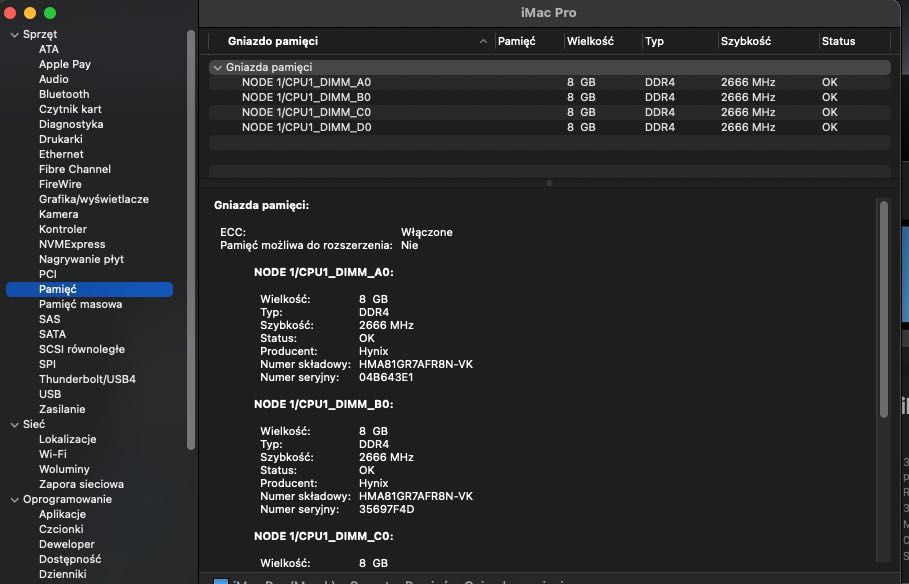Open Aplikacje under Oprogramowanie
Screen dimensions: 909x584
(x=62, y=514)
